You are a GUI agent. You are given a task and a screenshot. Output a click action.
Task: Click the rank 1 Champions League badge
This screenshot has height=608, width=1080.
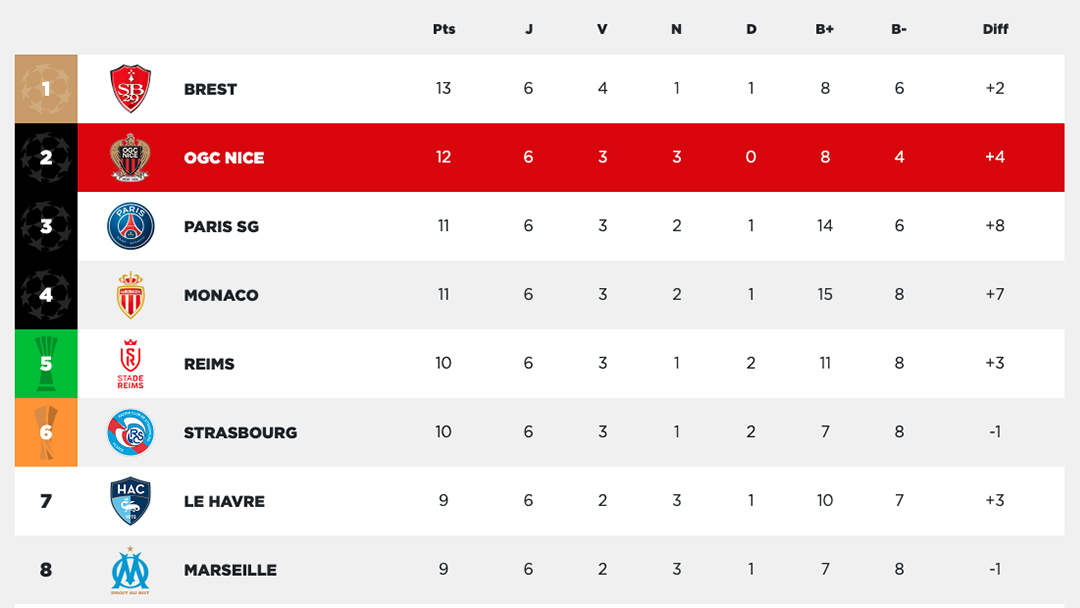46,89
